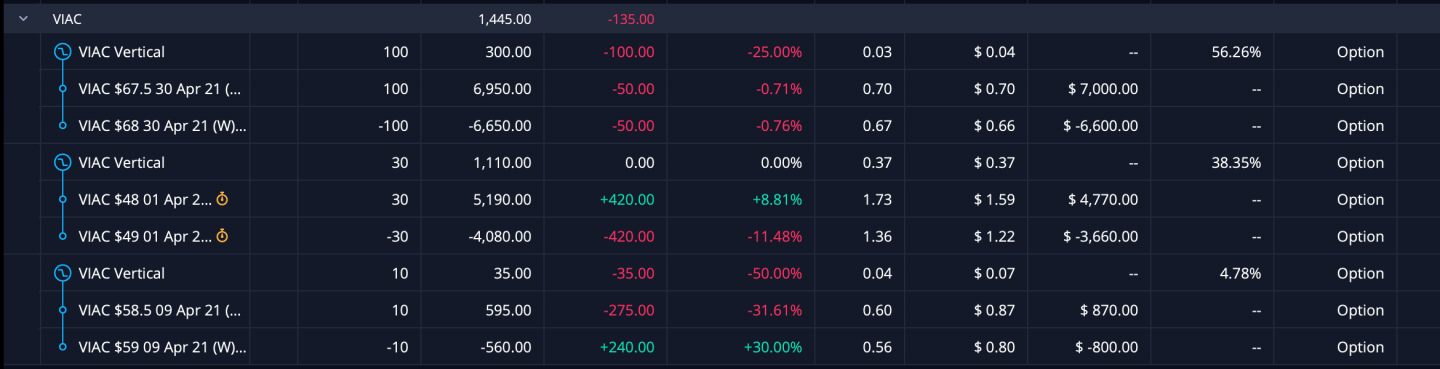The image size is (1440, 369).
Task: Click clock icon on VIAC $49 leg
Action: click(x=222, y=236)
